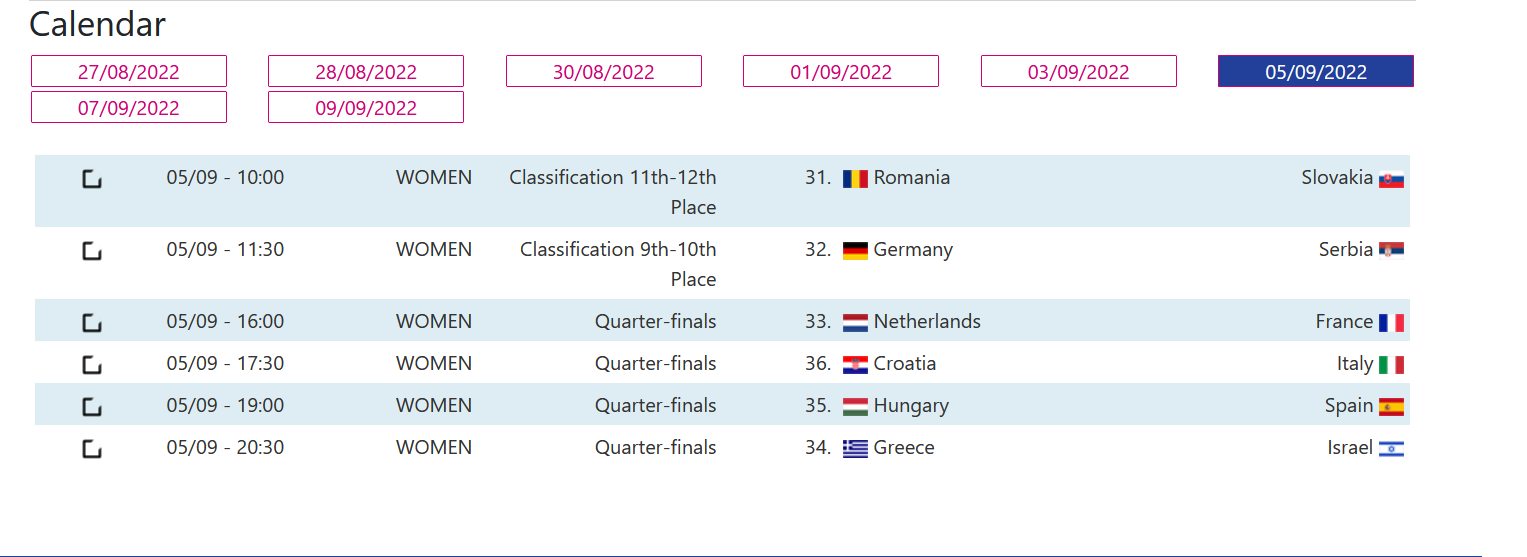Click the Germany flag icon

pos(855,251)
